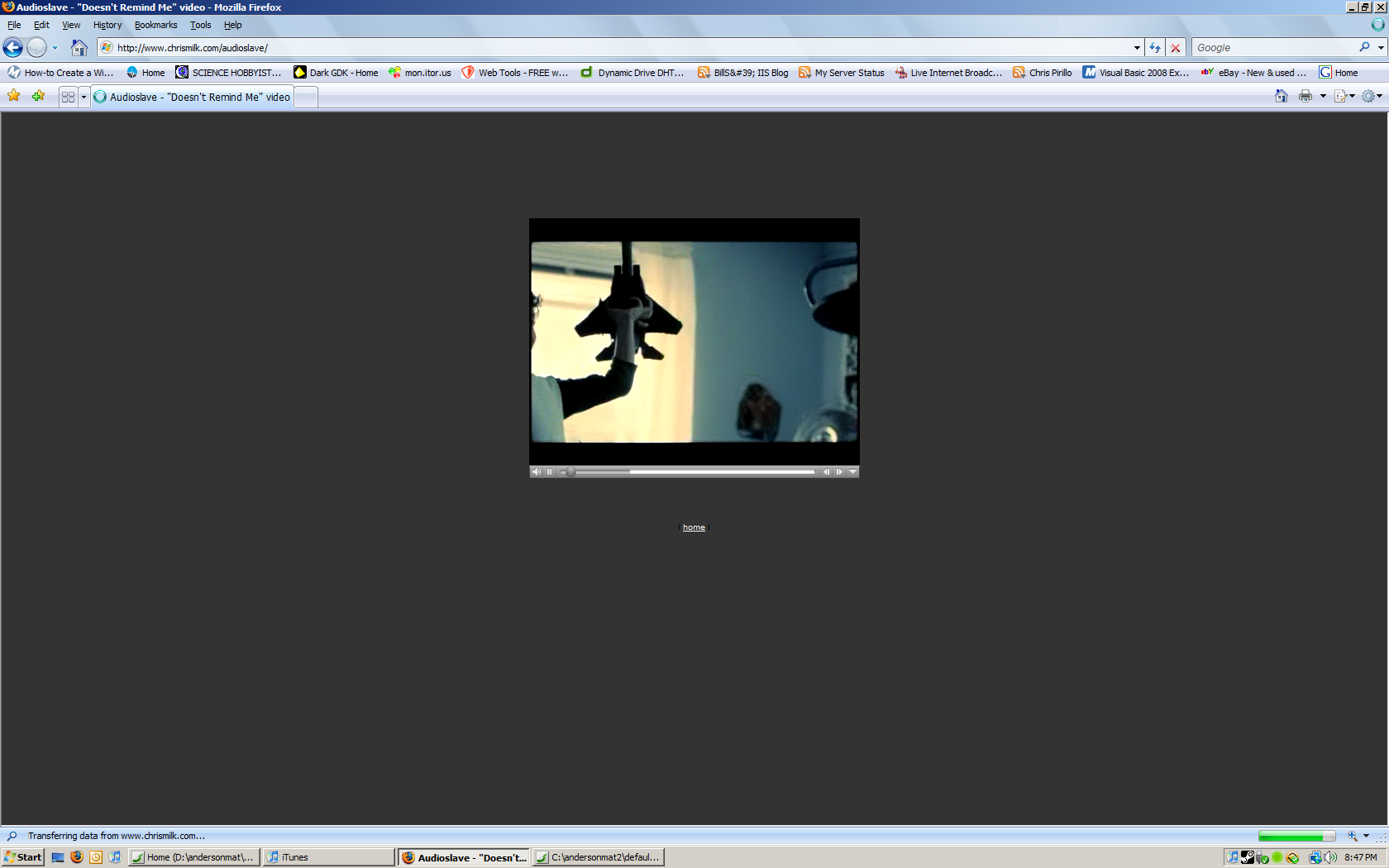This screenshot has width=1389, height=868.
Task: Step the video forward one frame
Action: pos(839,472)
